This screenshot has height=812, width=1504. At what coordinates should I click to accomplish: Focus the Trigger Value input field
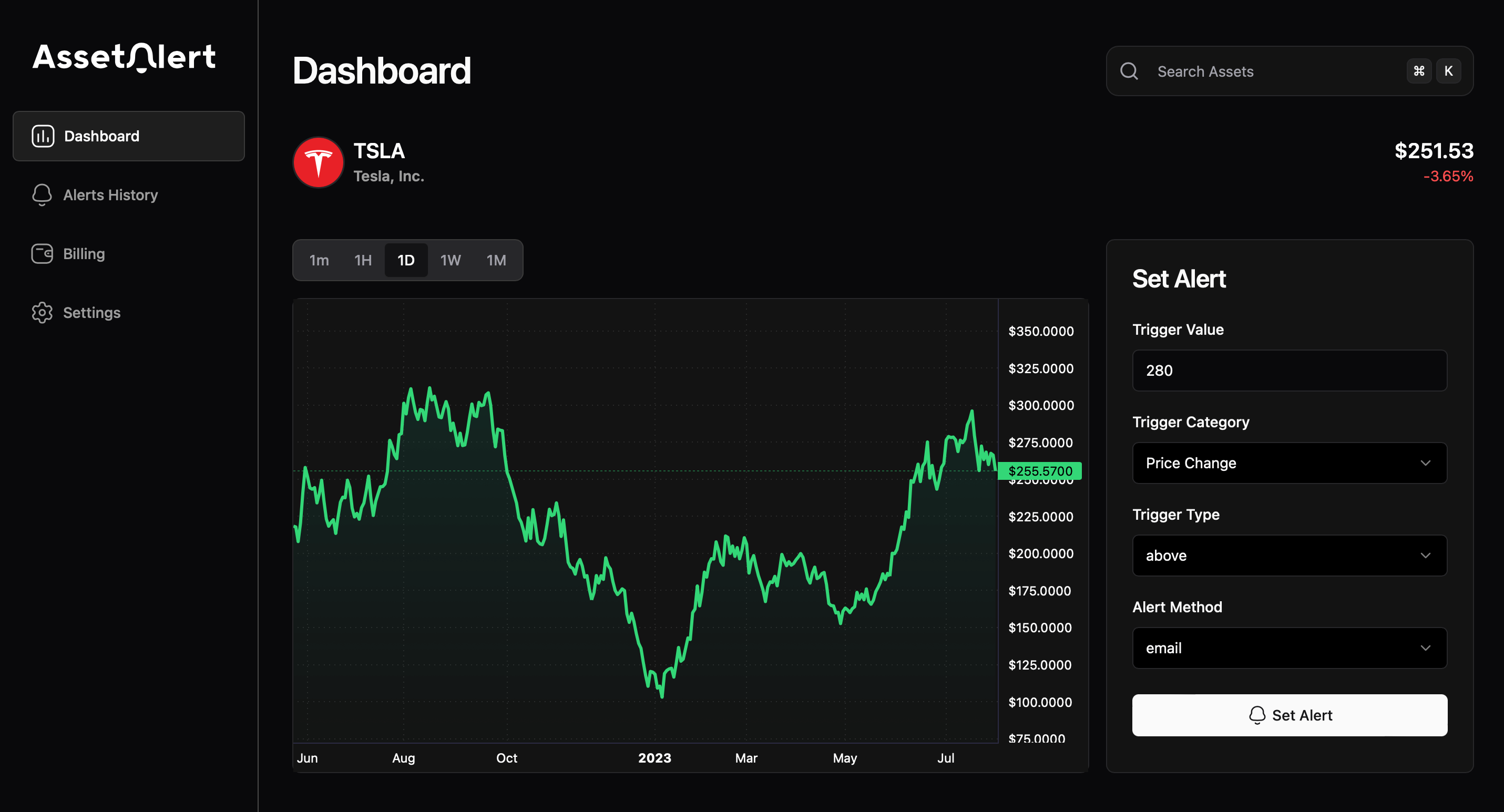click(x=1289, y=371)
